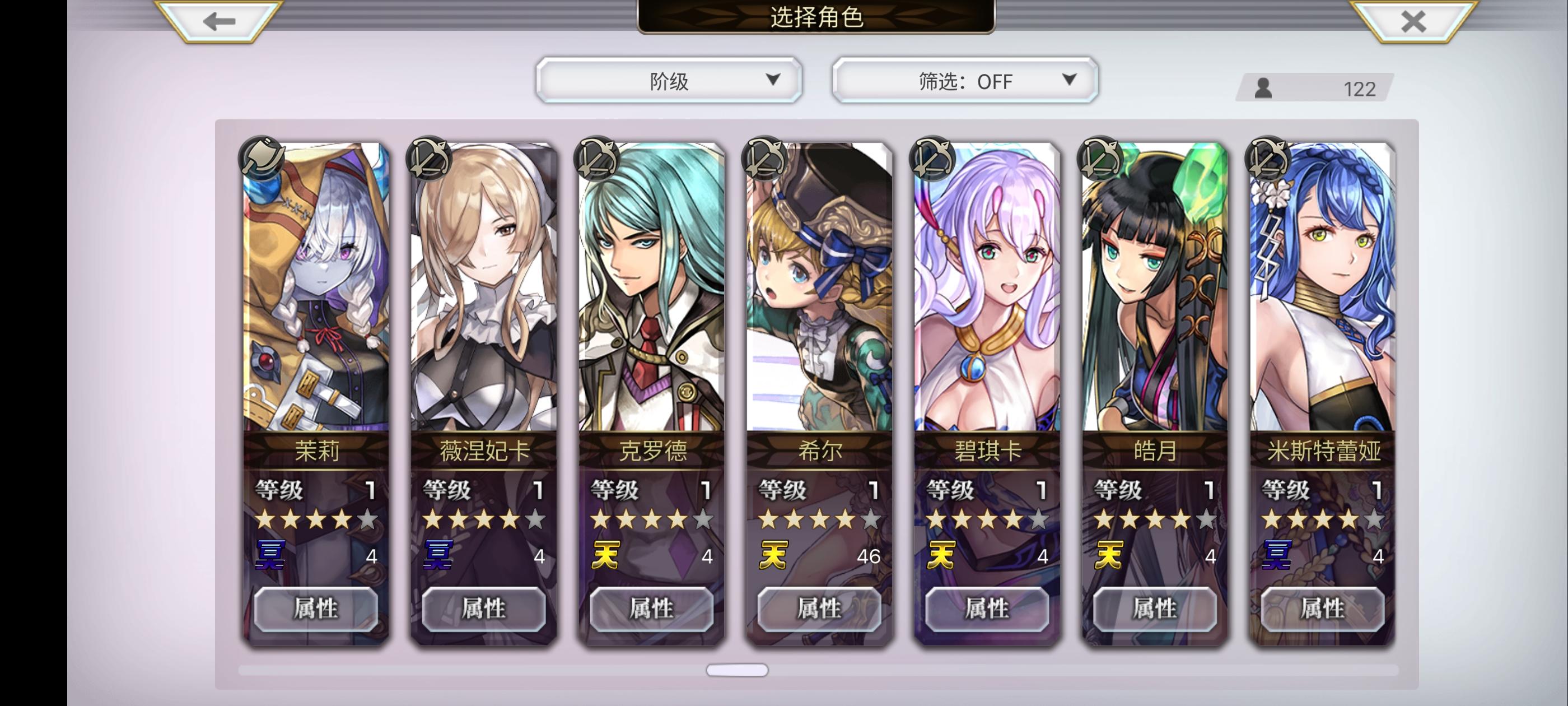Click the character count icon showing 122
1568x706 pixels.
(1263, 89)
